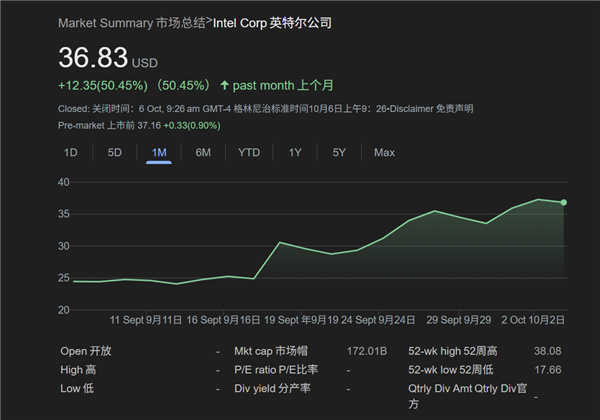Show the Max time range chart
This screenshot has height=420, width=600.
tap(384, 152)
